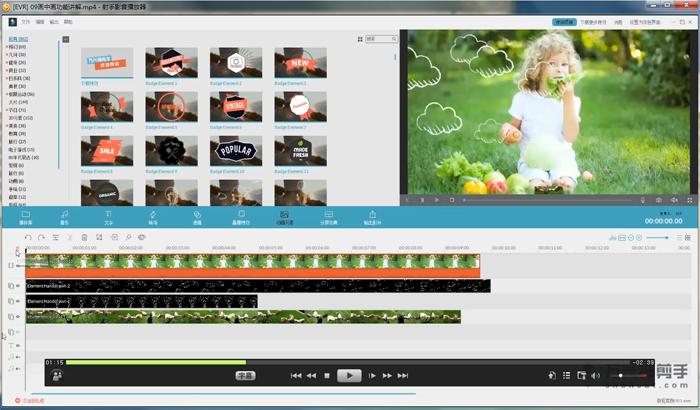Switch library to grid view icon
700x410 pixels.
pyautogui.click(x=359, y=39)
